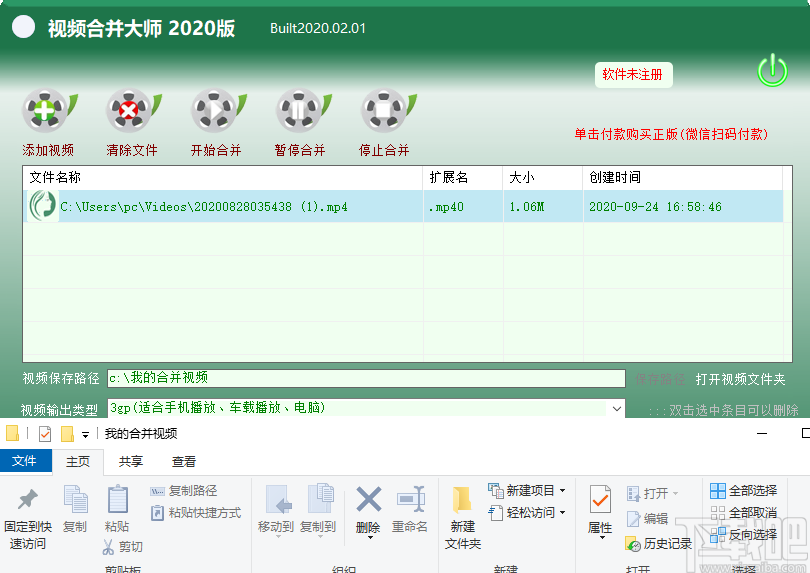Click 反向选择 invert selection

tap(744, 535)
